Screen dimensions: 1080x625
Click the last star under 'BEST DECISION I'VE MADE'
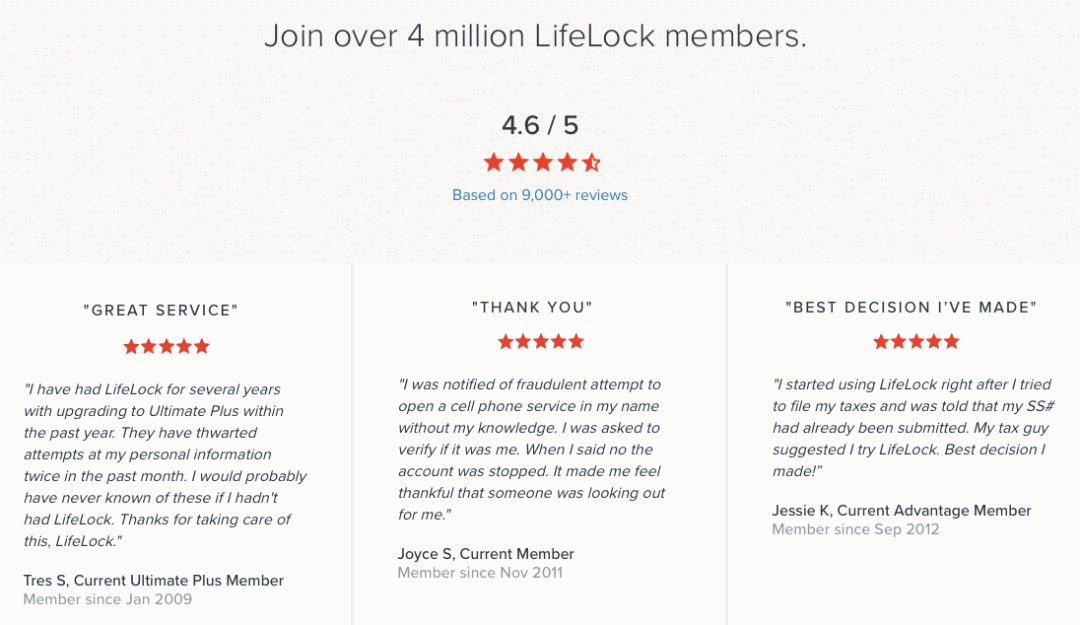pos(952,341)
